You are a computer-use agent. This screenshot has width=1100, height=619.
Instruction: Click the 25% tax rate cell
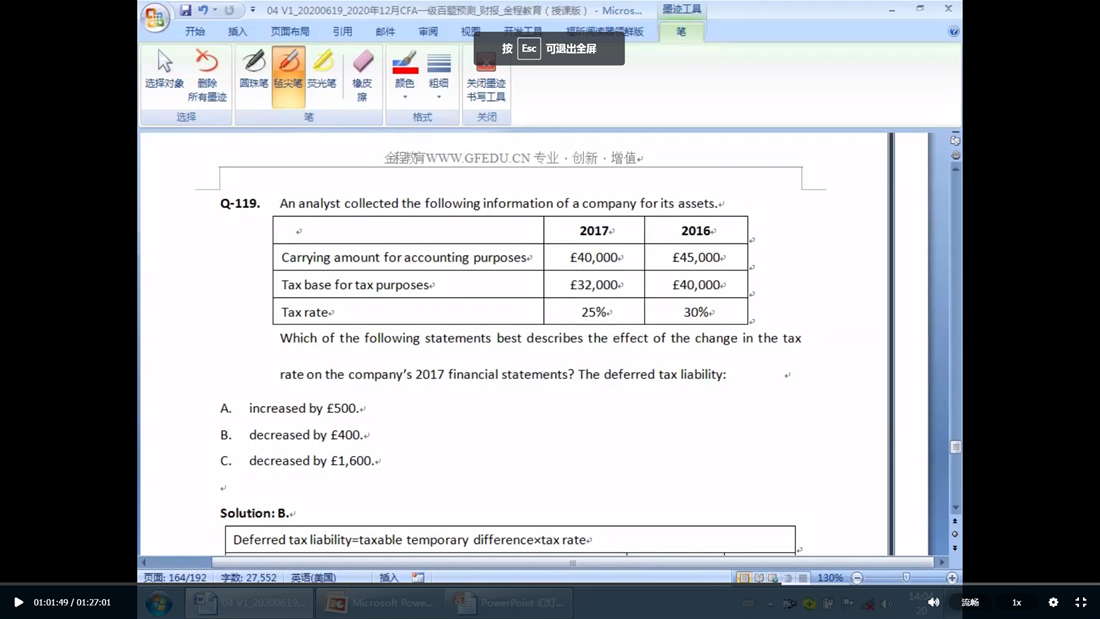pyautogui.click(x=594, y=312)
